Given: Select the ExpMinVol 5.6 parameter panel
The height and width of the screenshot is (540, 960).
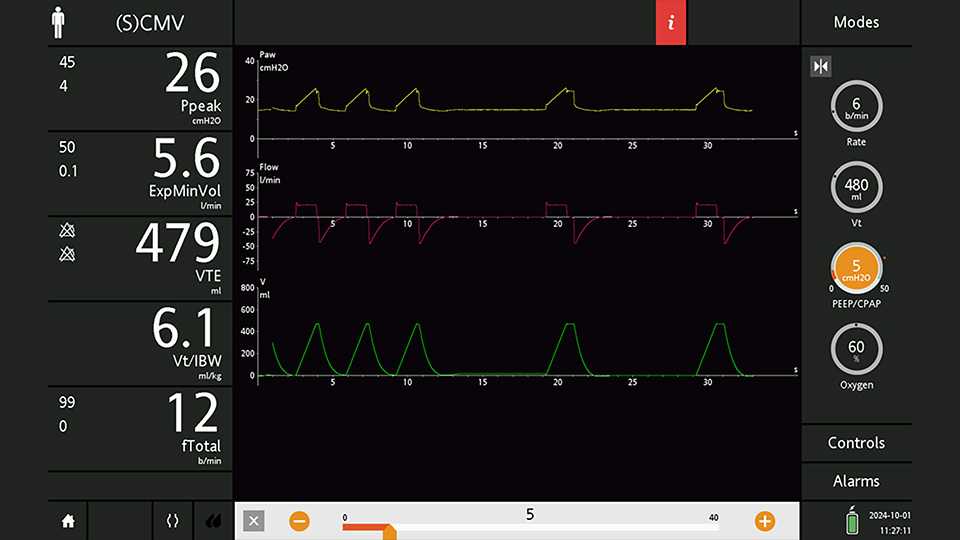Looking at the screenshot, I should [140, 173].
